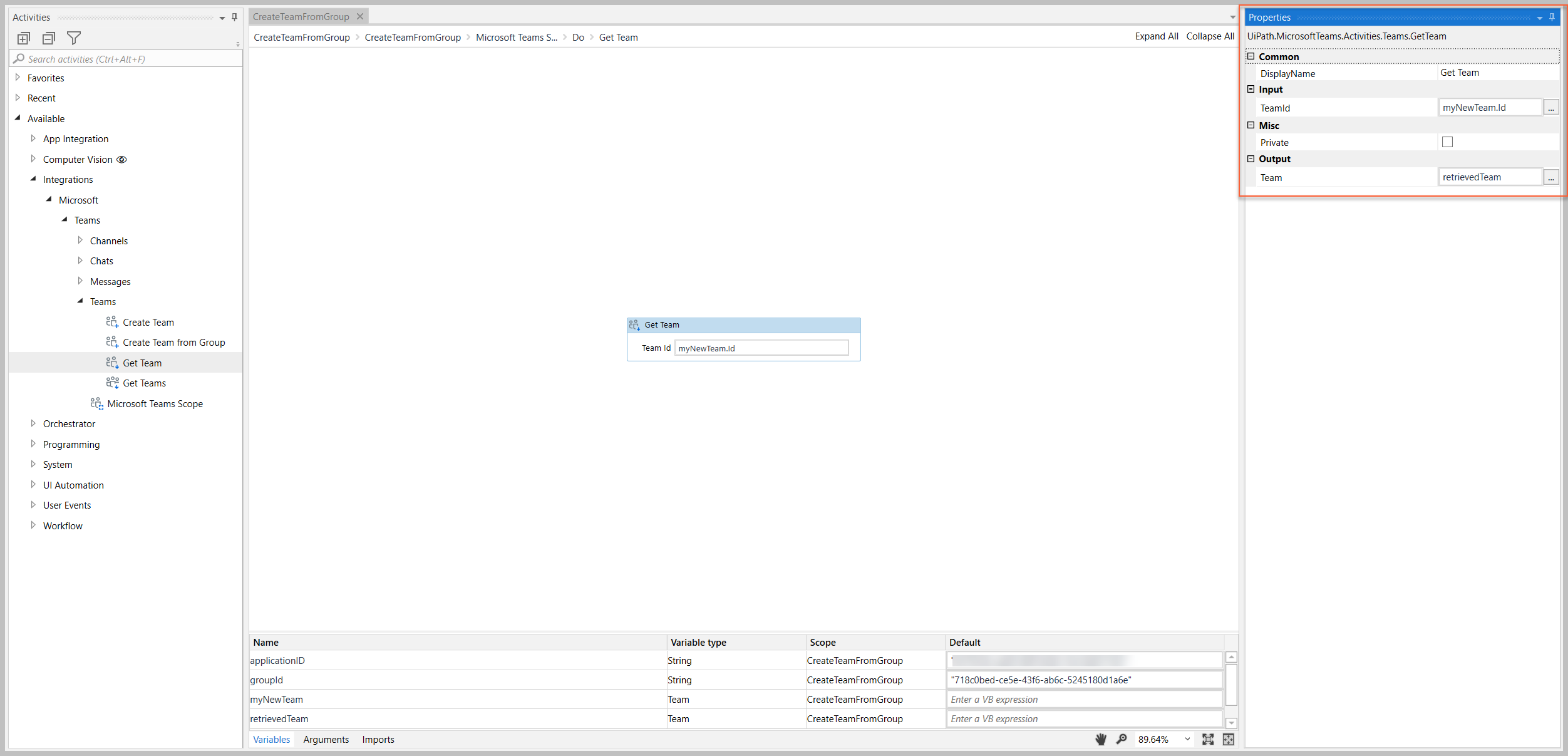Expand the Channels tree node
Screen dimensions: 1568x756
[80, 241]
